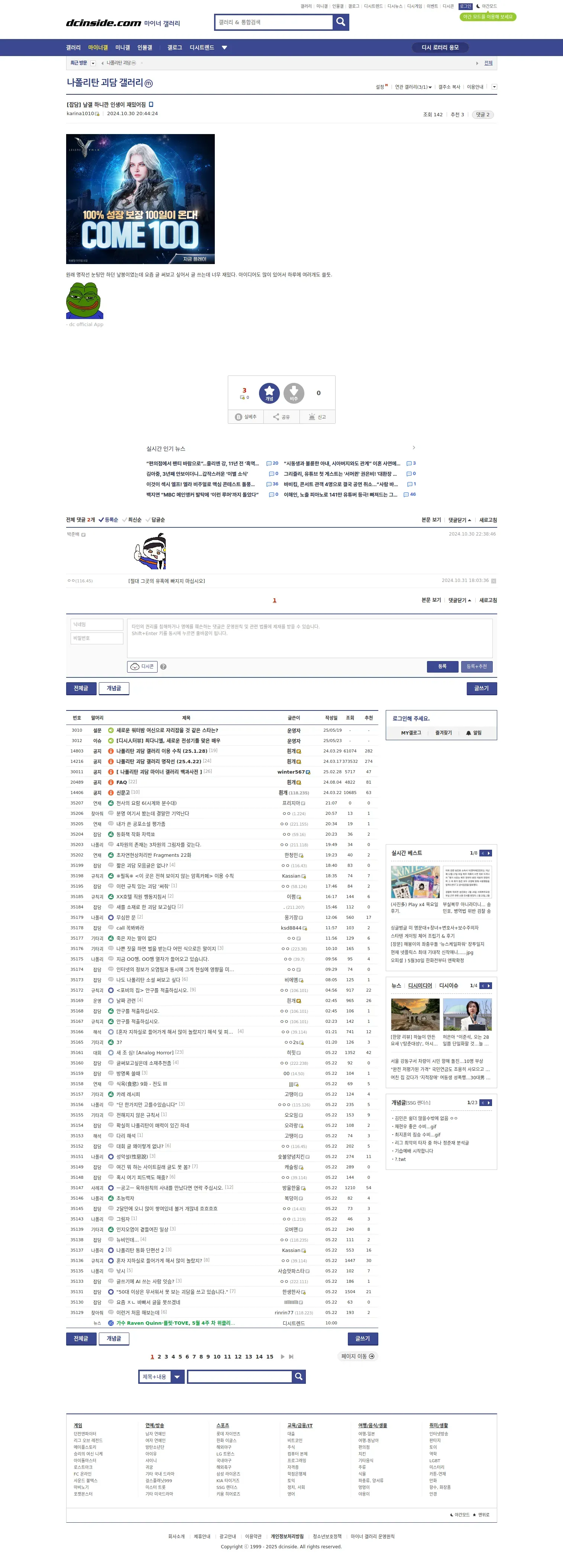Switch to 디시미디어 tab in news widget
The height and width of the screenshot is (1568, 563).
[x=420, y=986]
